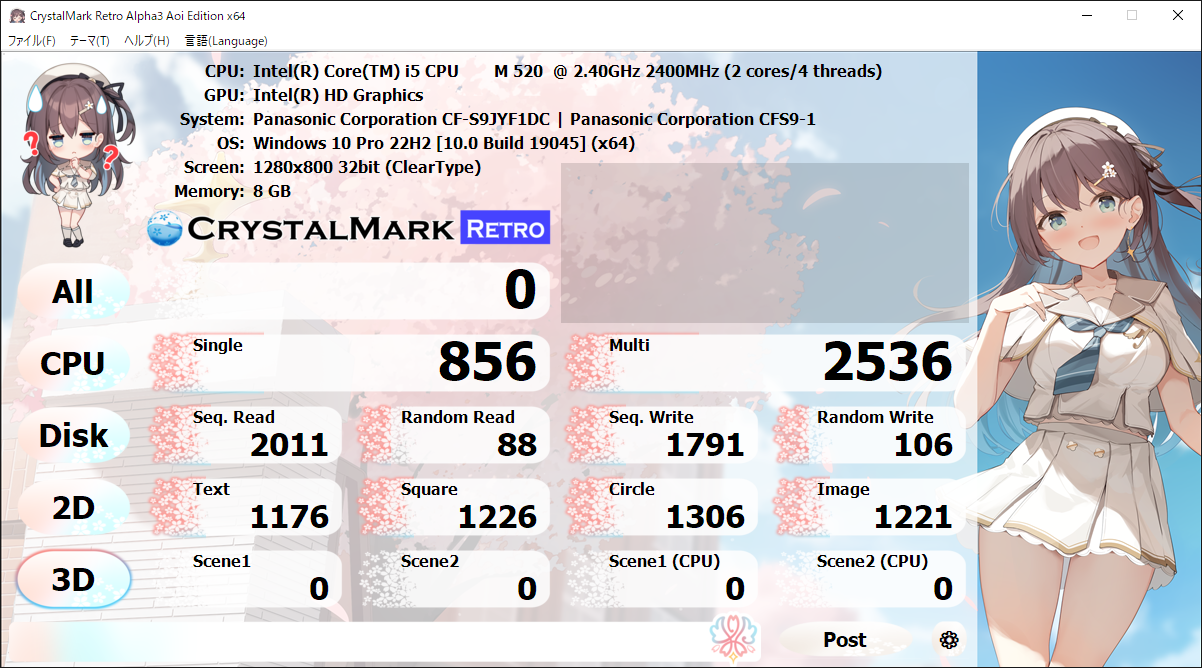Open the 言語(Language) menu
Screen dimensions: 1202x668
click(226, 41)
